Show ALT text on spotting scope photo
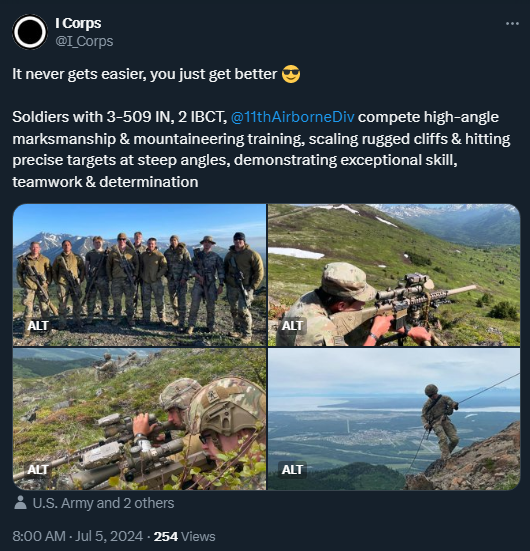Screen dimensions: 530x551 click(x=38, y=469)
